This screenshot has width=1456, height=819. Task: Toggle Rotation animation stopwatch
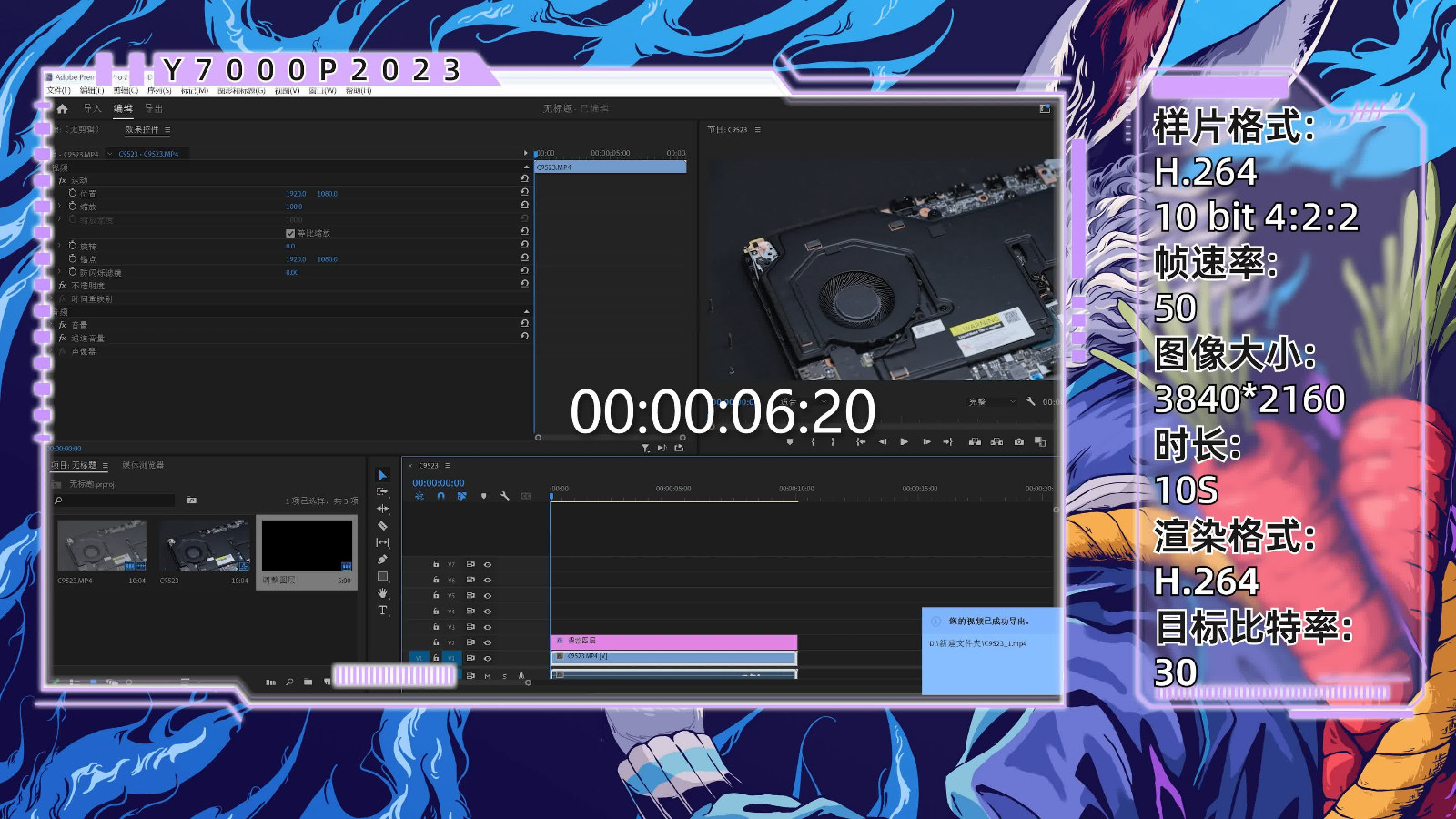[73, 246]
